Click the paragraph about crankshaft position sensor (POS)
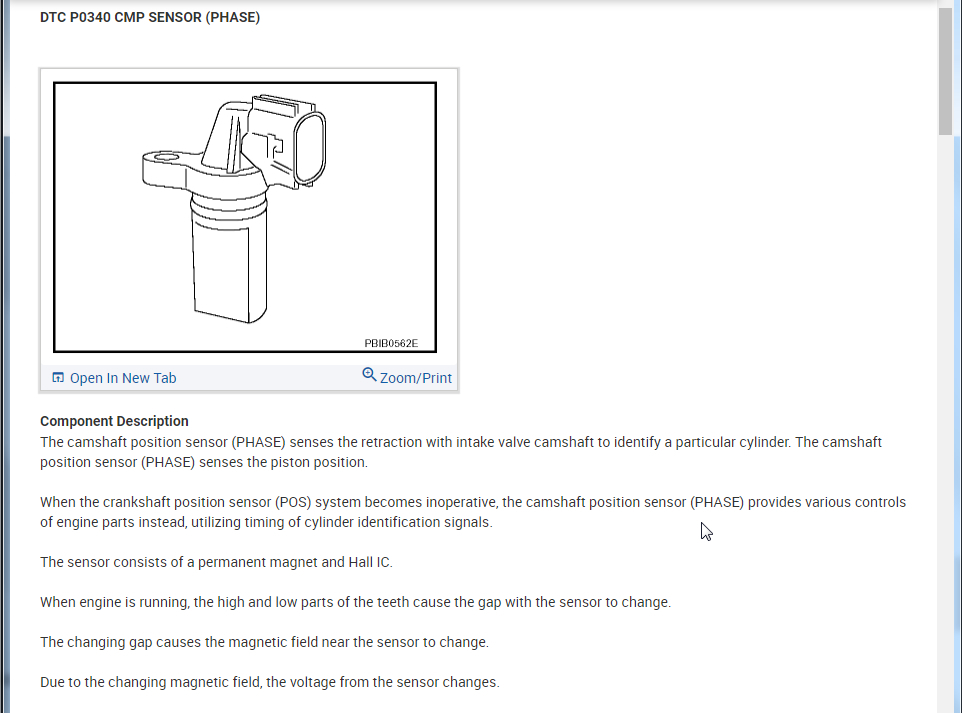This screenshot has width=962, height=713. click(473, 512)
